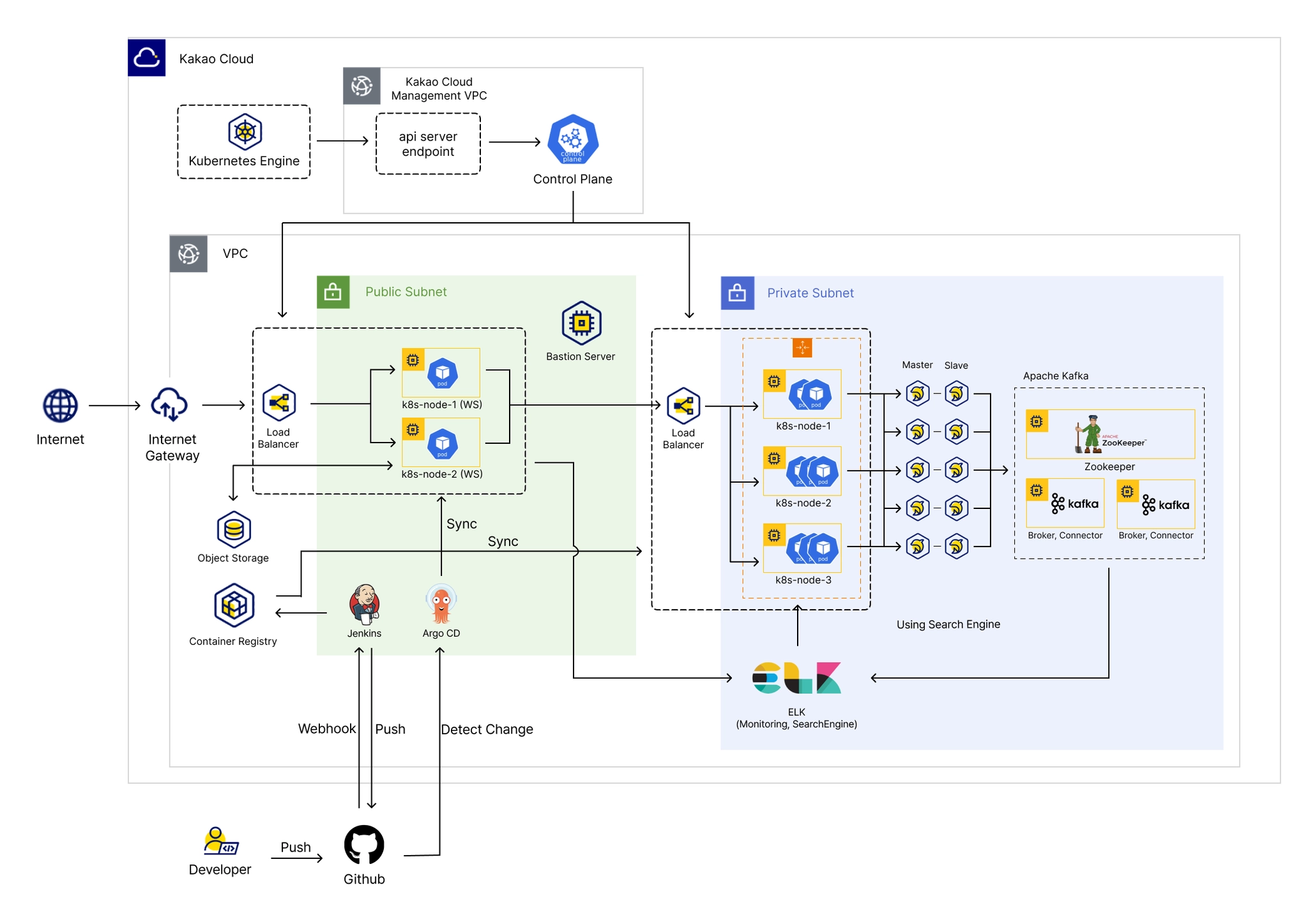Select the Developer person icon
Image resolution: width=1308 pixels, height=924 pixels.
click(x=220, y=841)
